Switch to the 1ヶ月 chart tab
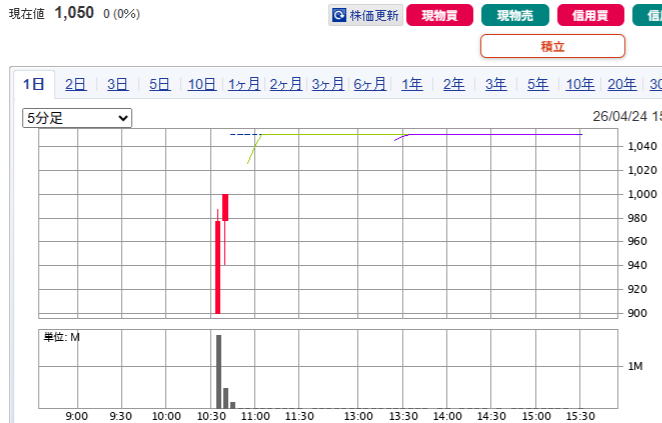The width and height of the screenshot is (662, 423). (x=244, y=85)
